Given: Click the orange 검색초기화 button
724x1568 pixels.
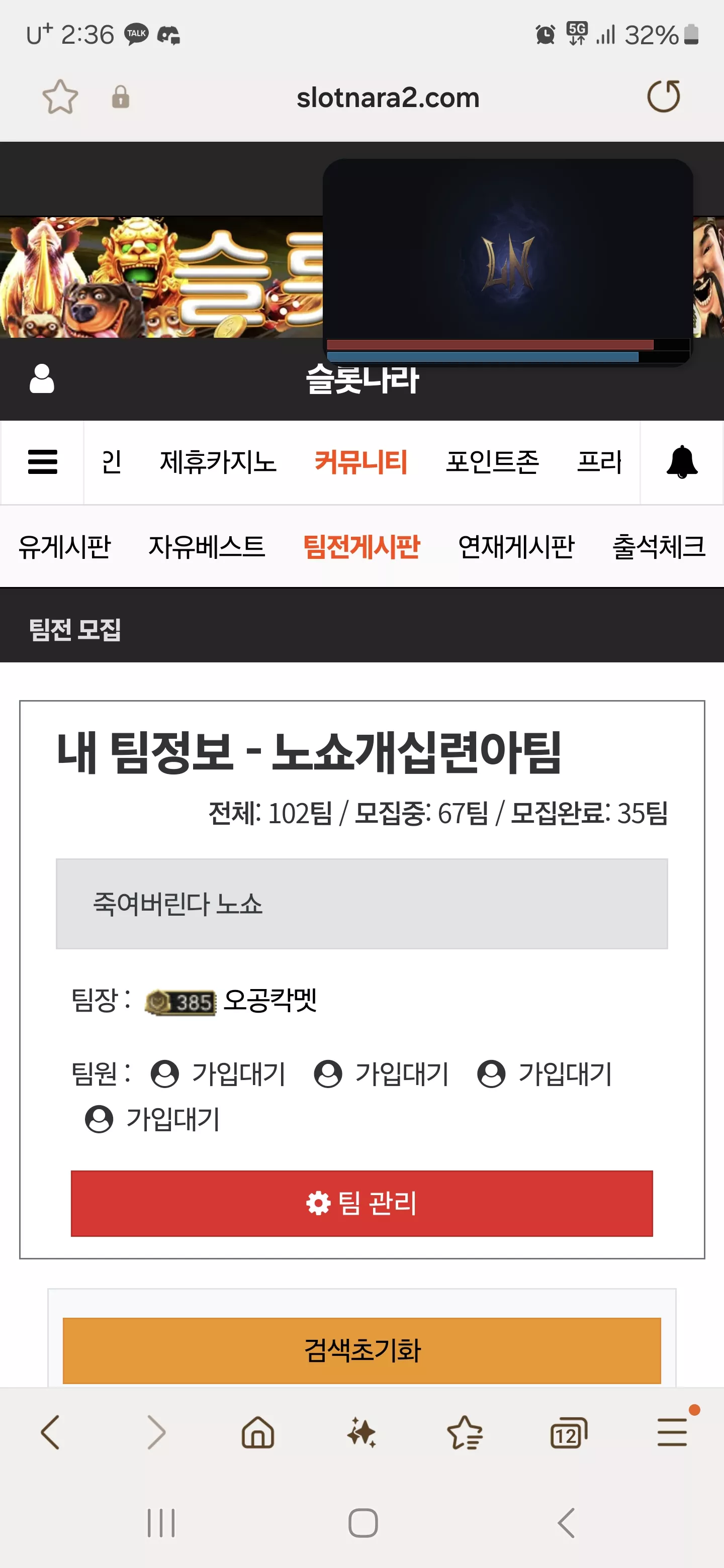Looking at the screenshot, I should [361, 1351].
